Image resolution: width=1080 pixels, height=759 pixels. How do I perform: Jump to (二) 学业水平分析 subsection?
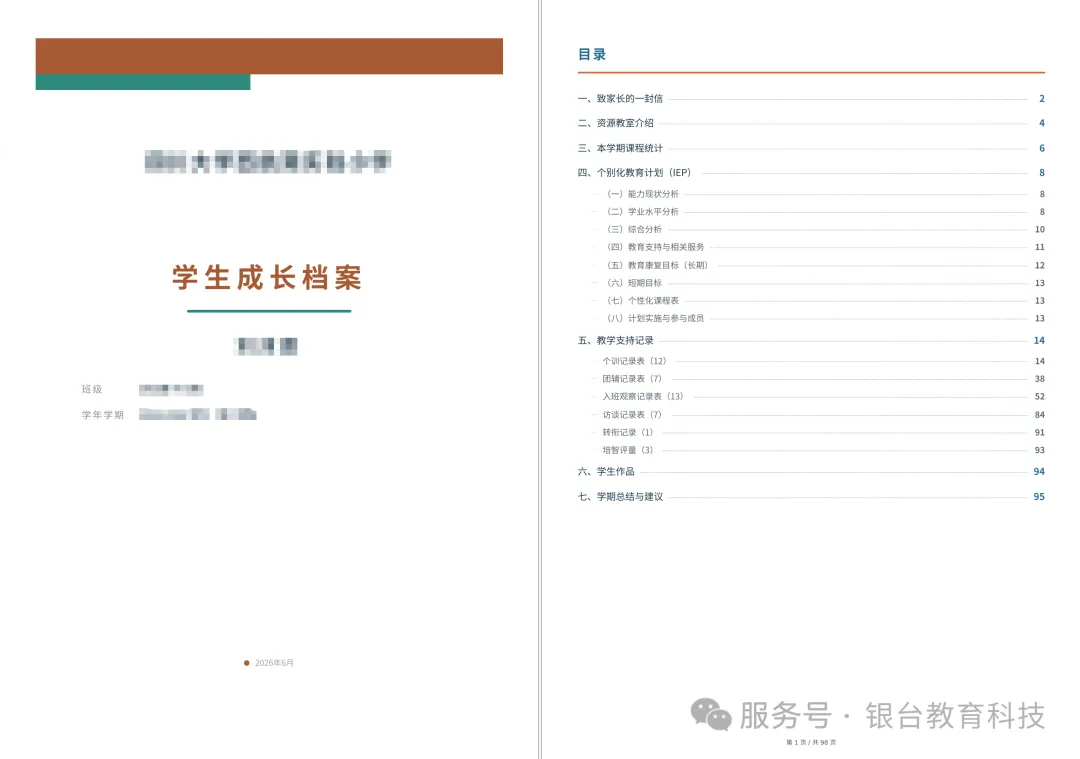[642, 212]
